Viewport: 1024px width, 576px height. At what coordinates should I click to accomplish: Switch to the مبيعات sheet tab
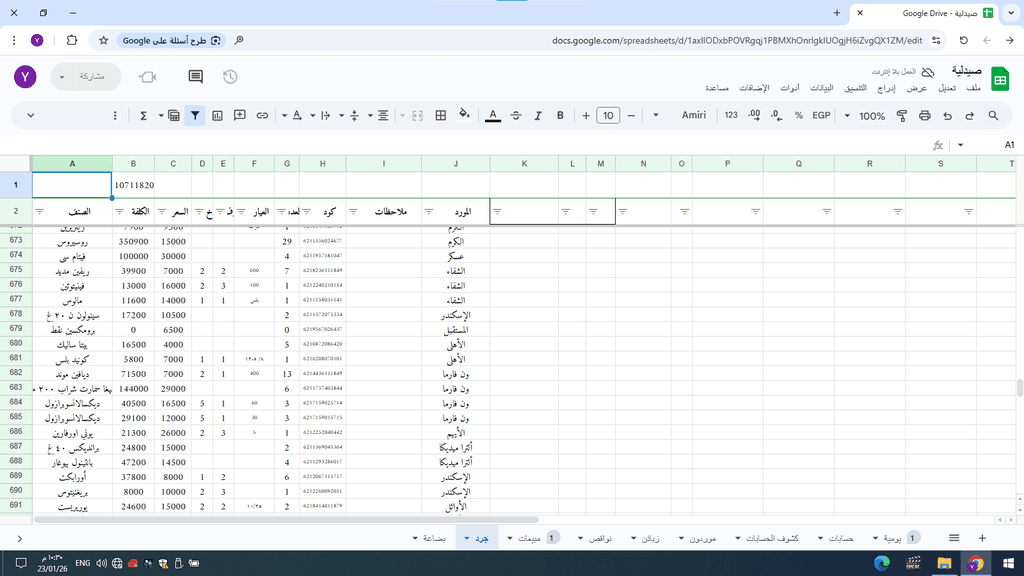click(x=525, y=538)
